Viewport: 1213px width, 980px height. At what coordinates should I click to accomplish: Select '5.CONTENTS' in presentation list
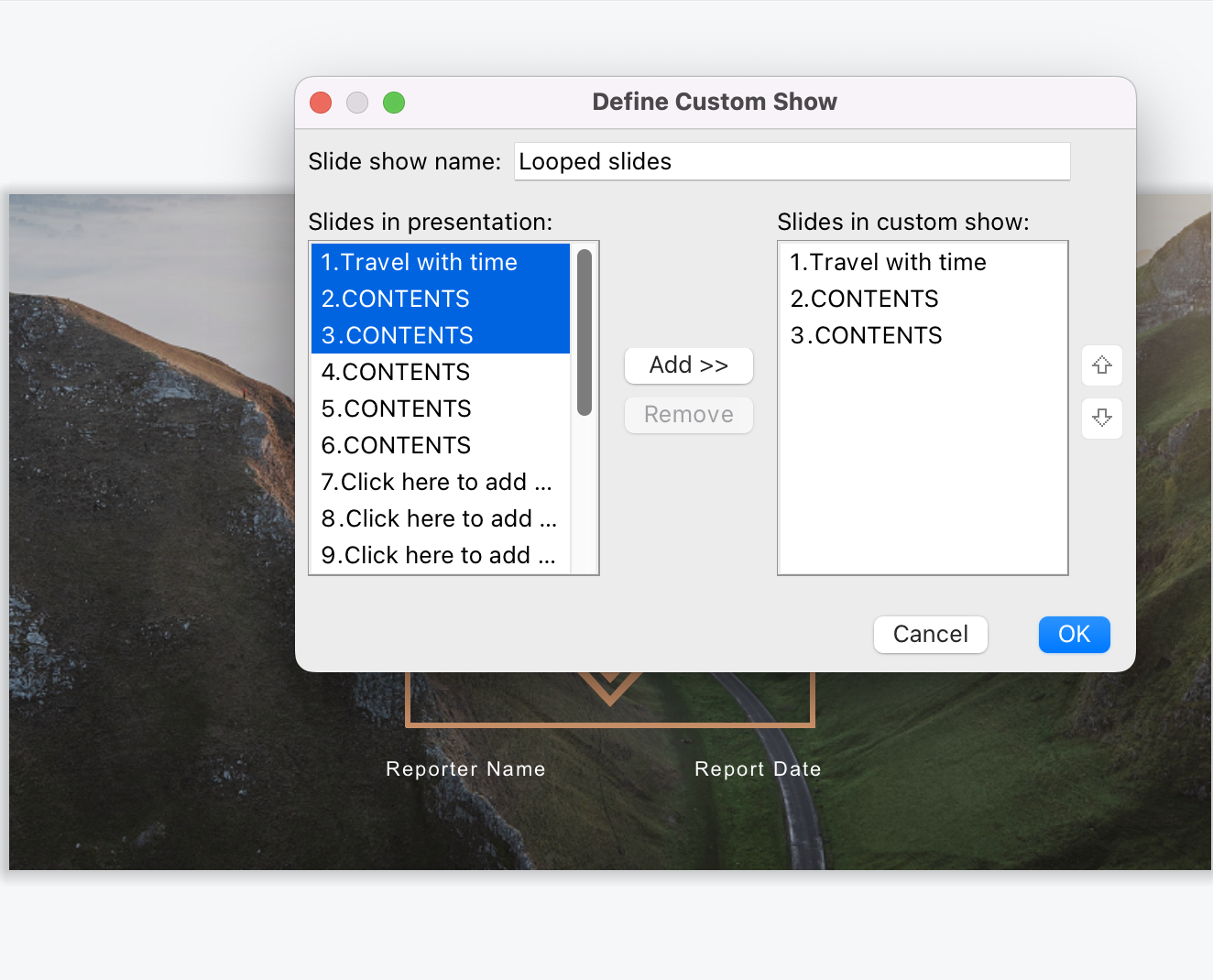(441, 408)
